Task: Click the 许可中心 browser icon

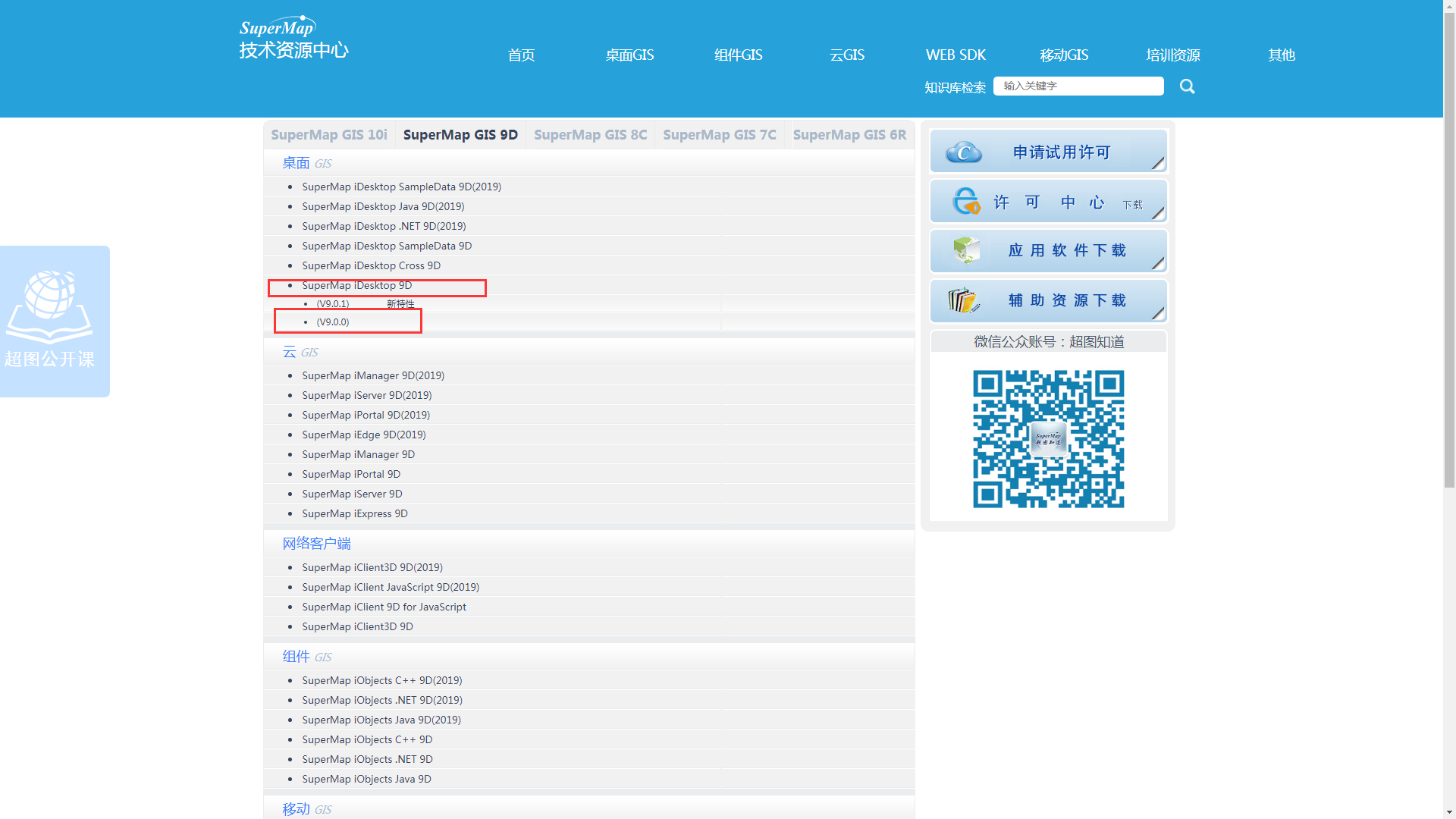Action: pyautogui.click(x=966, y=202)
